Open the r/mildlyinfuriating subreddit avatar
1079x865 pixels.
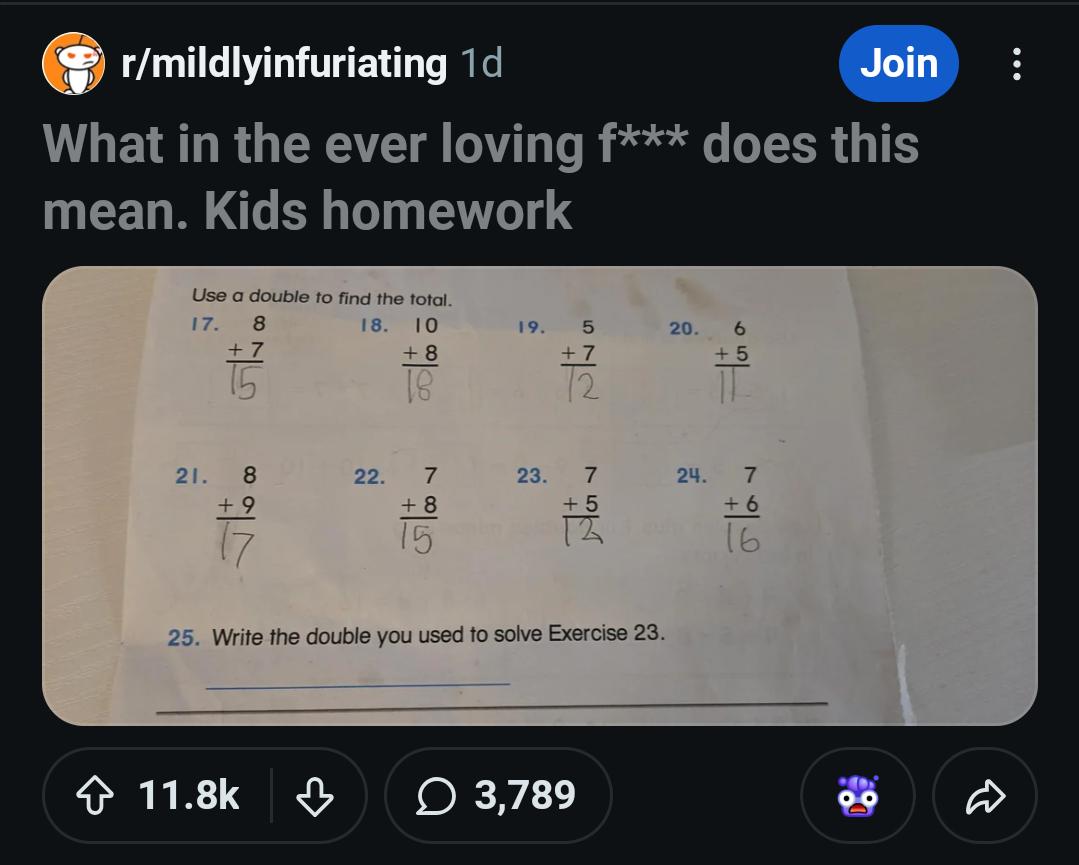[73, 64]
